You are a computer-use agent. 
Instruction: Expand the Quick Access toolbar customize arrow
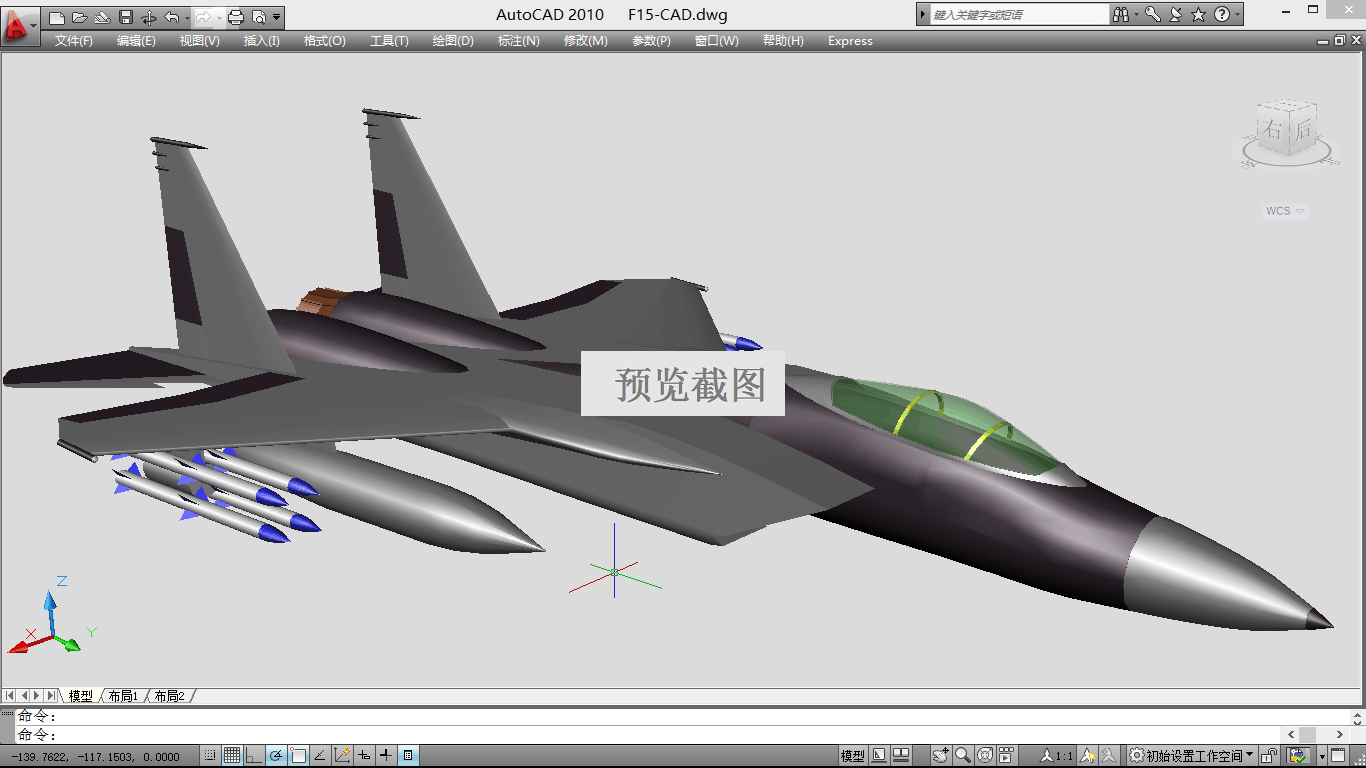[x=277, y=17]
